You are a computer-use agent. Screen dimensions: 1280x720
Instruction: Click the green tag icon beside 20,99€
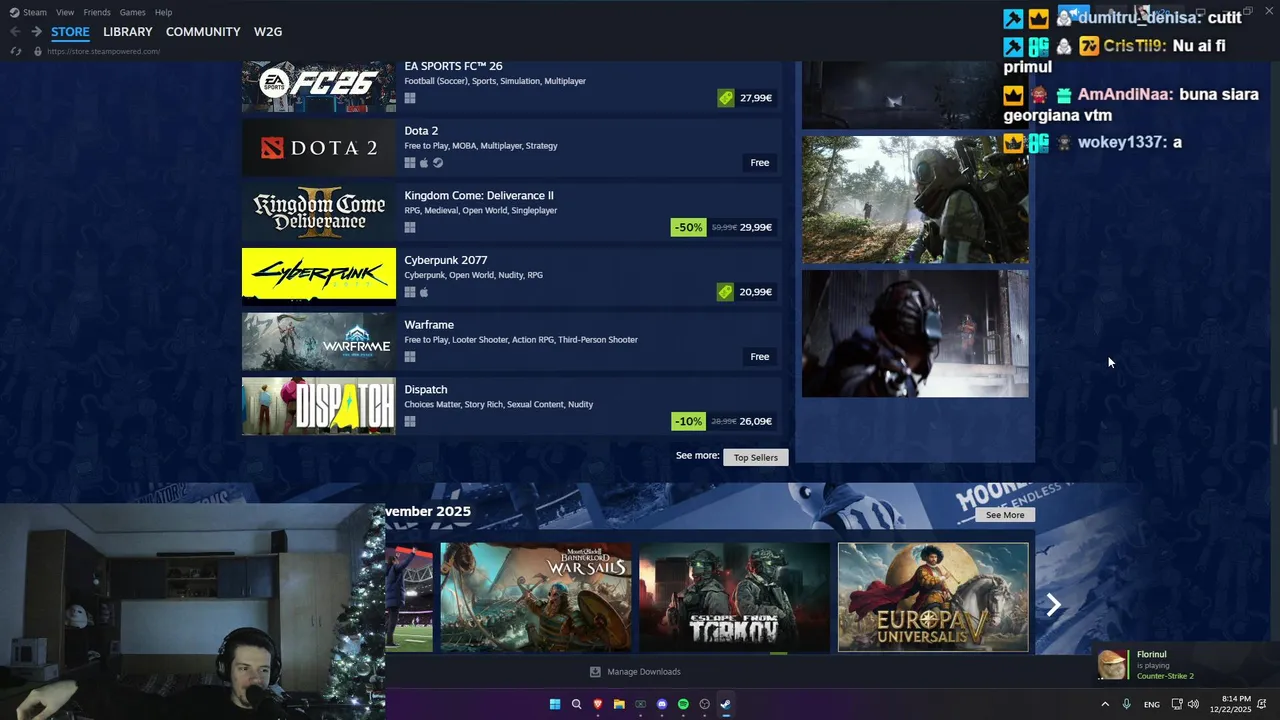pos(726,292)
